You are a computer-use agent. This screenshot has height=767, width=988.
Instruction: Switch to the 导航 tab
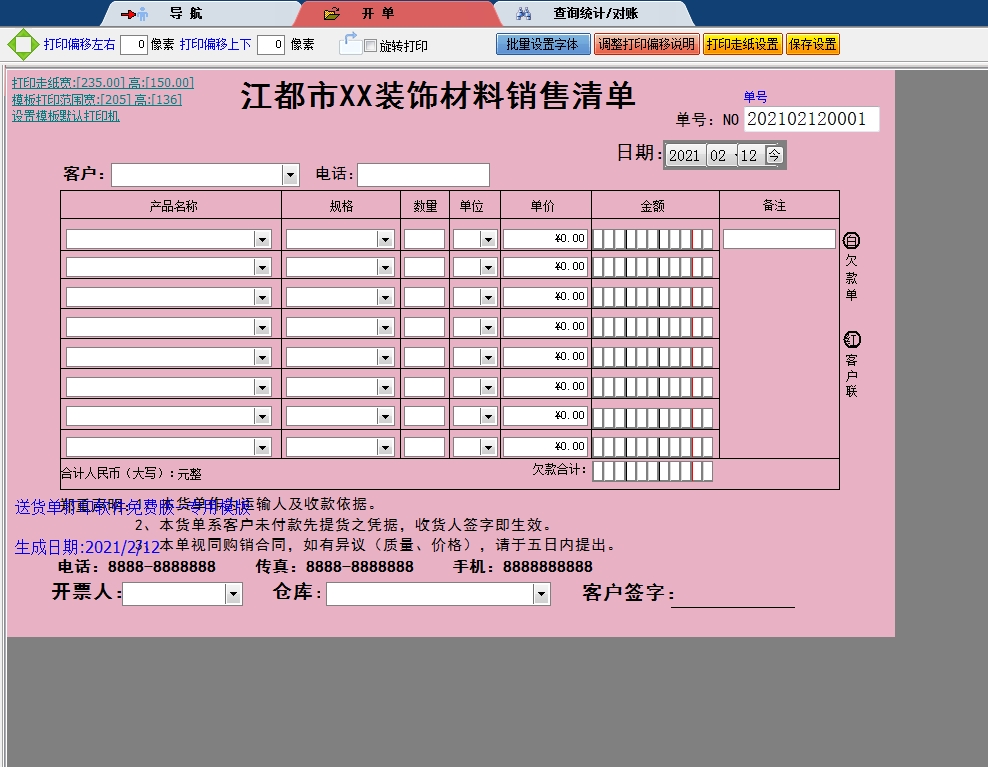tap(184, 14)
